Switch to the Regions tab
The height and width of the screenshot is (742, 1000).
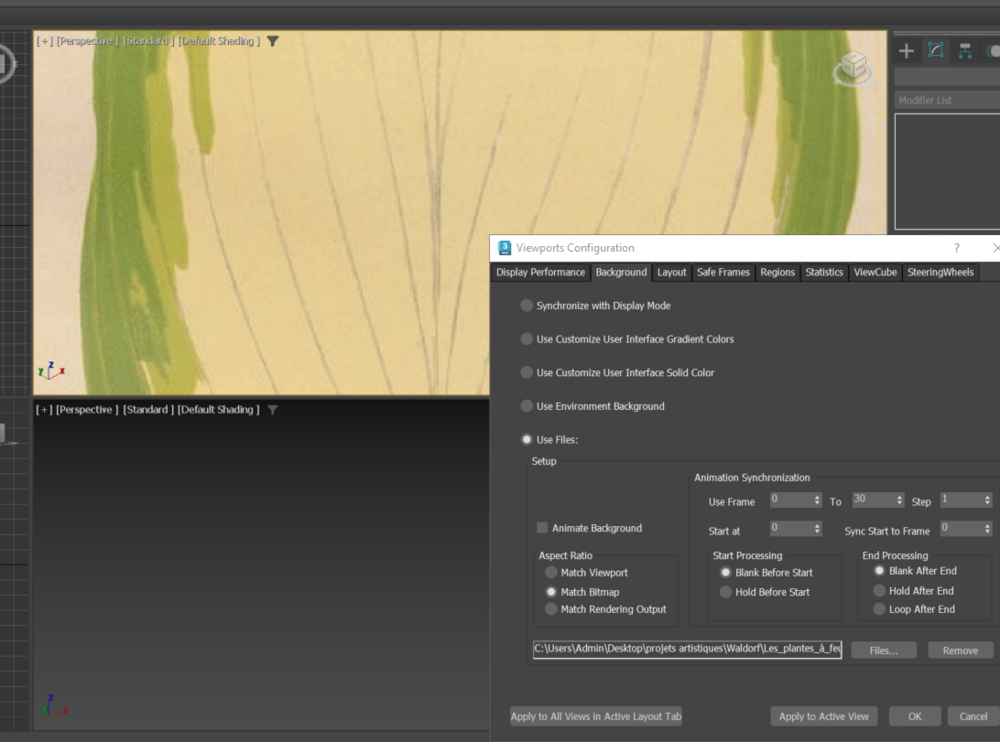click(777, 272)
